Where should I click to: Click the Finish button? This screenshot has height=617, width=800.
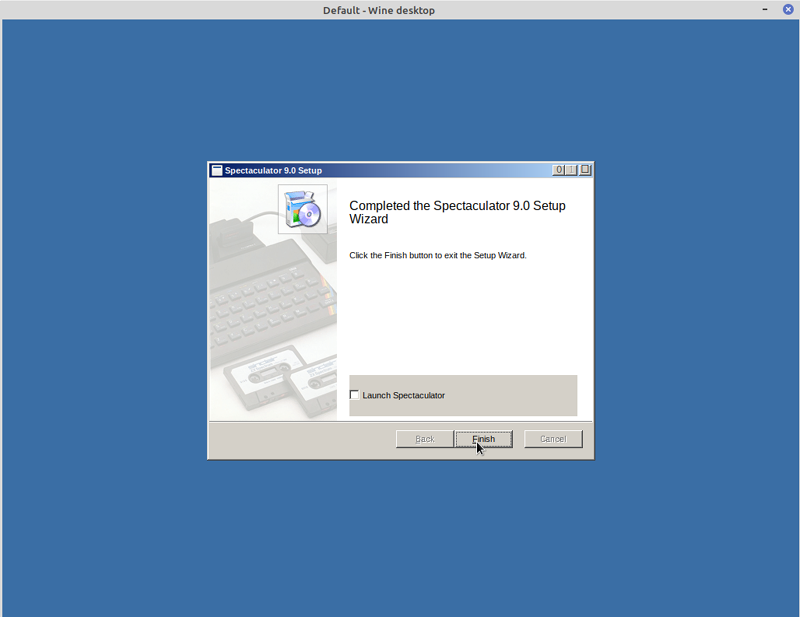click(483, 439)
